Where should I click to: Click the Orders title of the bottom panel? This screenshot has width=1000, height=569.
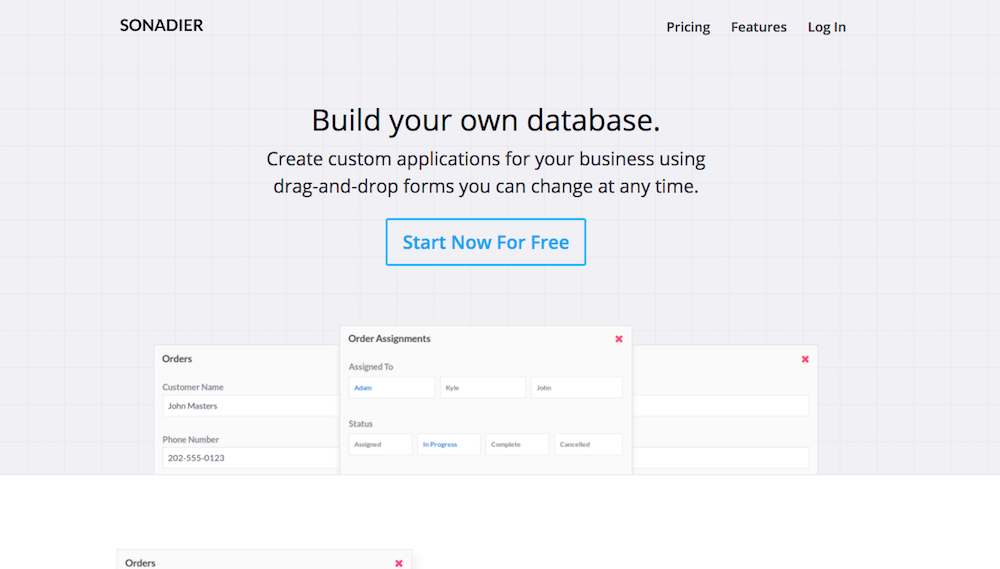pyautogui.click(x=140, y=563)
